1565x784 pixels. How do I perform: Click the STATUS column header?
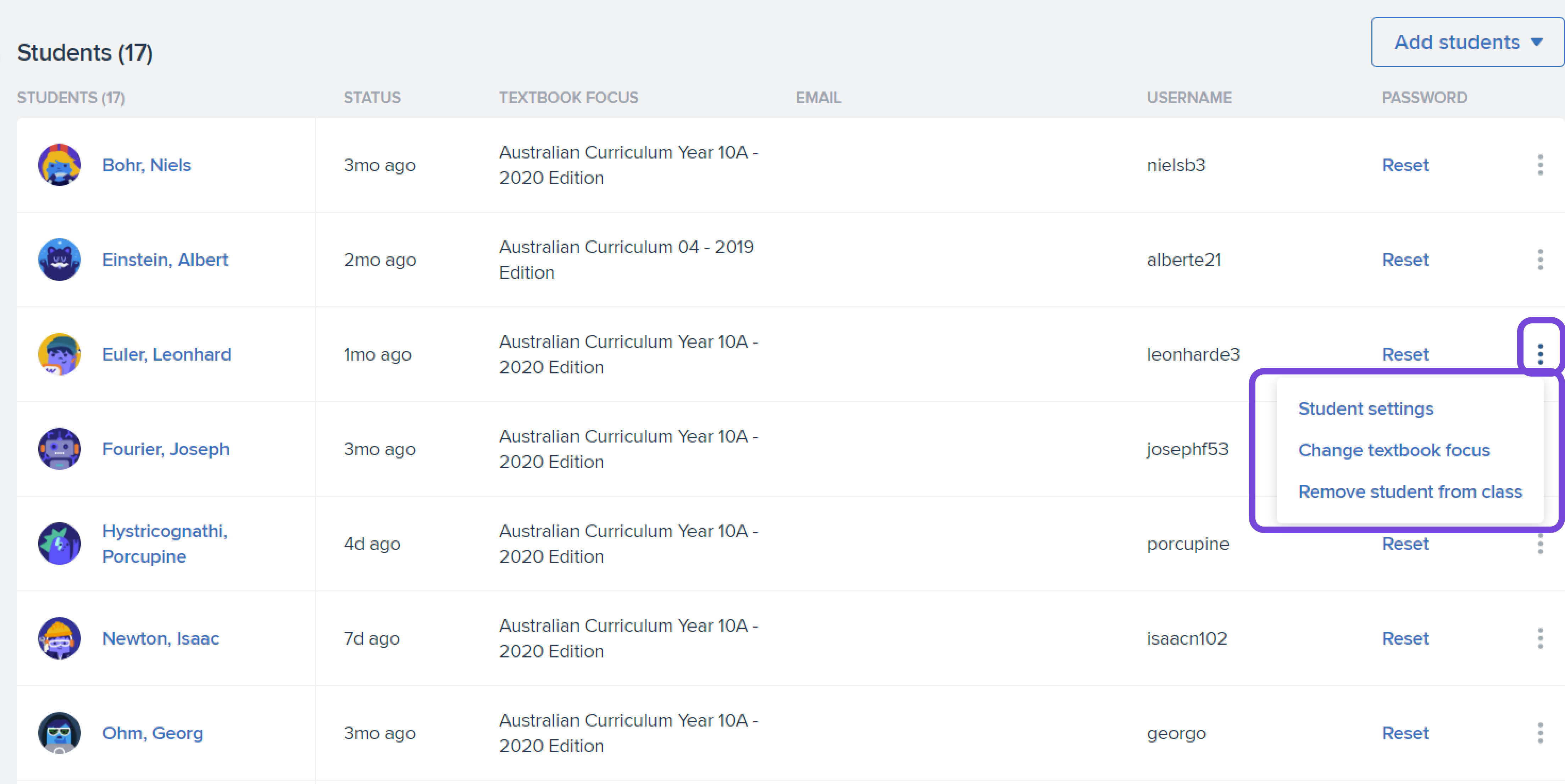(x=372, y=97)
